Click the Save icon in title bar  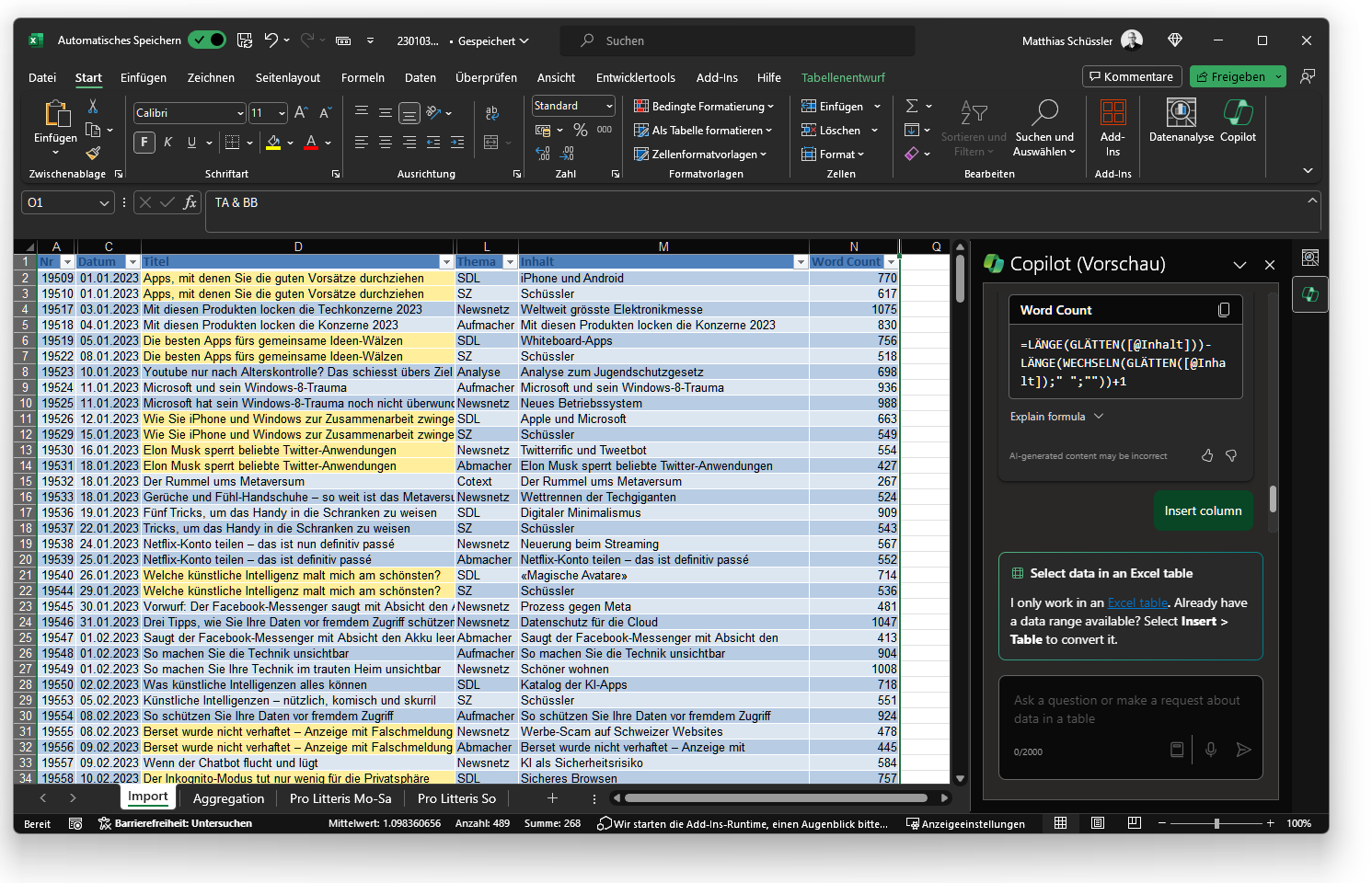245,40
